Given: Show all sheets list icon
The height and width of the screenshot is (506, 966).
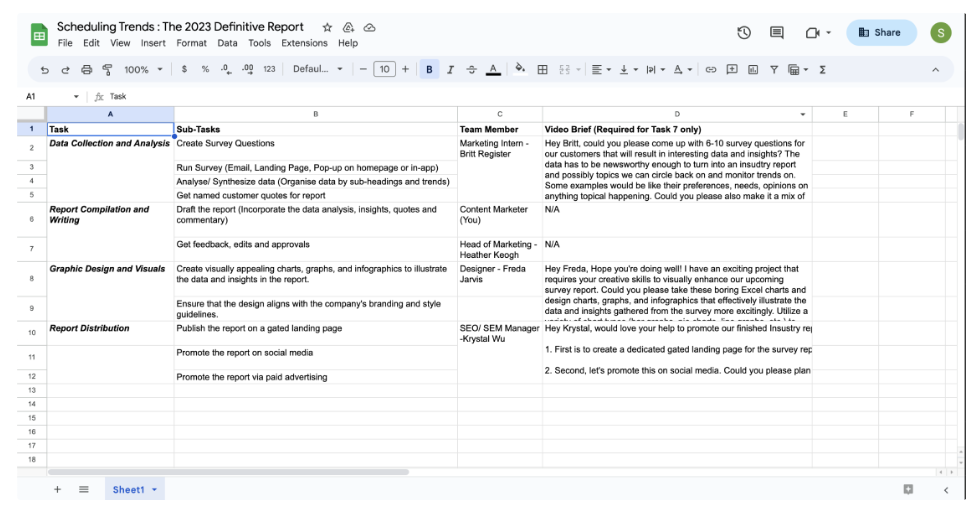Looking at the screenshot, I should 84,489.
